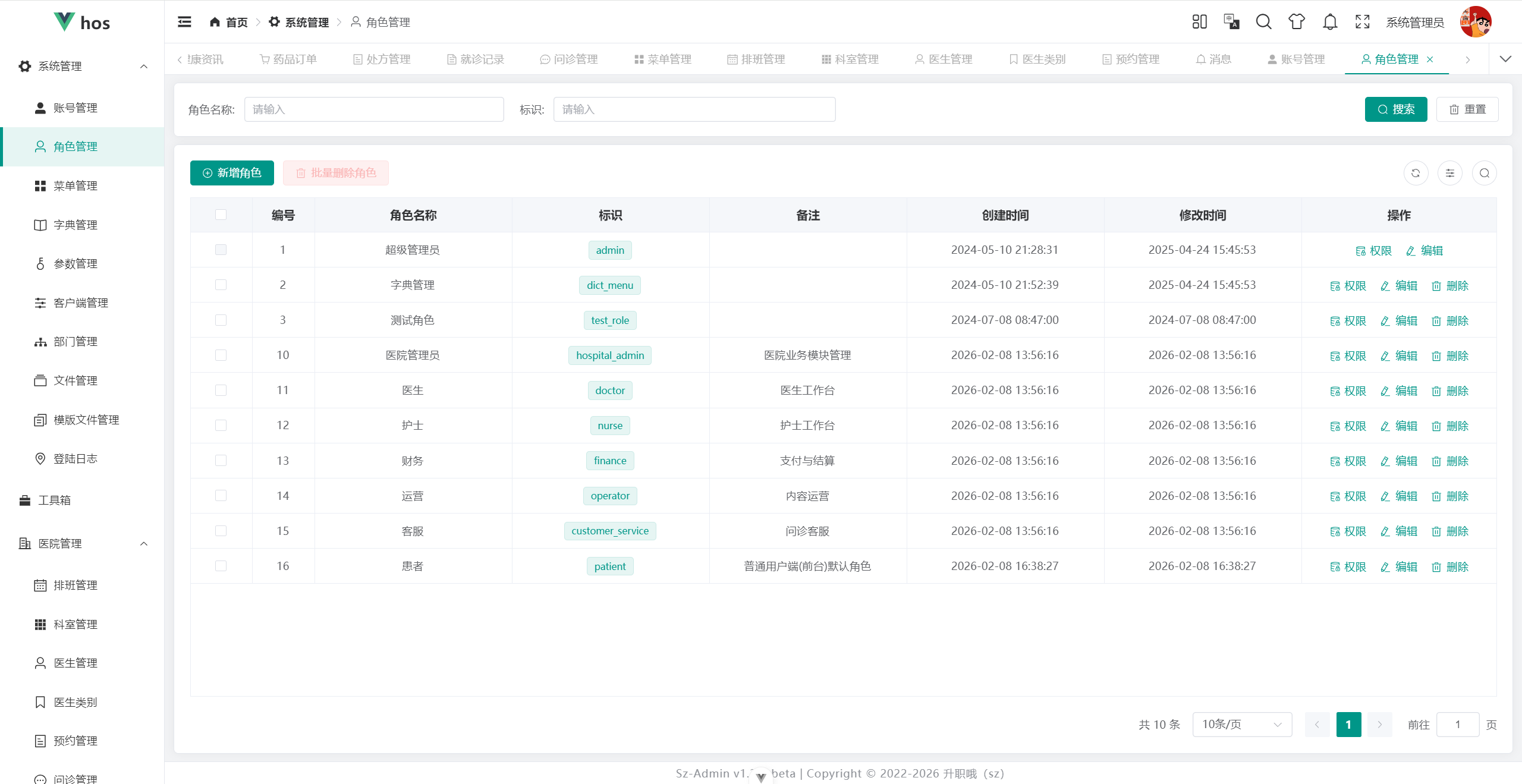Open the 10条/页 page size dropdown
Screen dimensions: 1522x784
[1241, 724]
